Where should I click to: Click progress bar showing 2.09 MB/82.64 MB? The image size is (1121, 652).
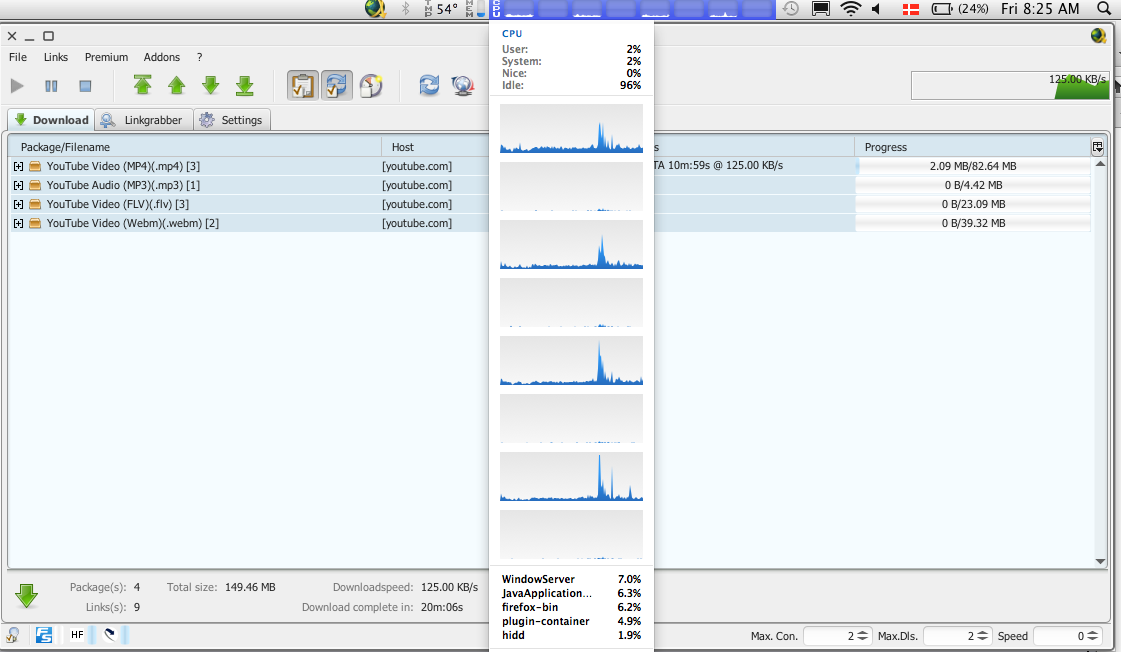point(973,166)
